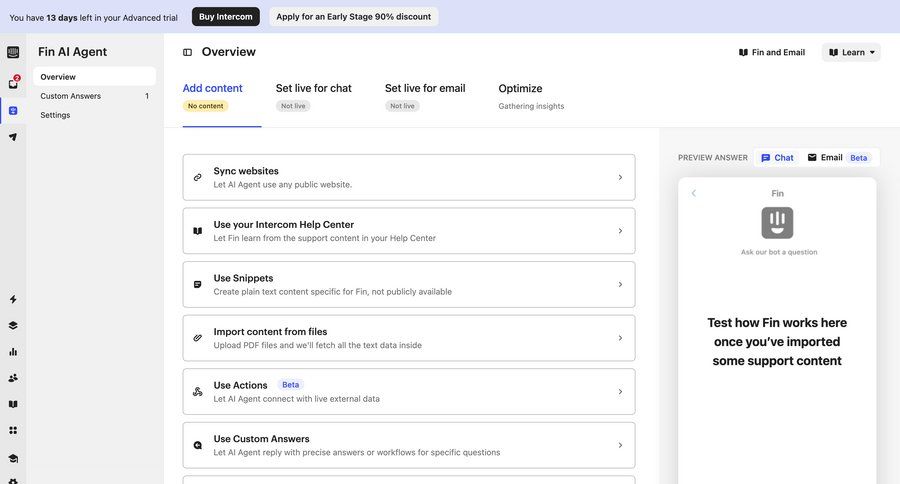Image resolution: width=900 pixels, height=484 pixels.
Task: Click the Import content from files title
Action: pos(270,331)
